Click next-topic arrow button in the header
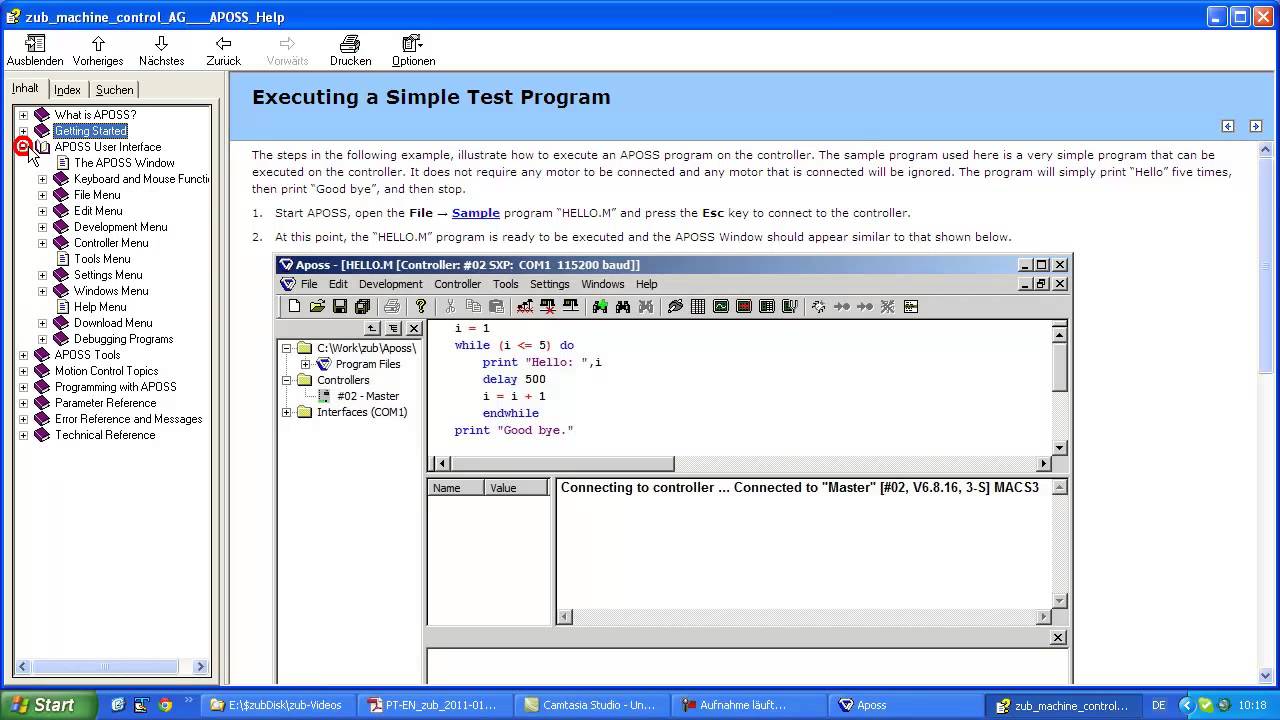 pos(1256,126)
